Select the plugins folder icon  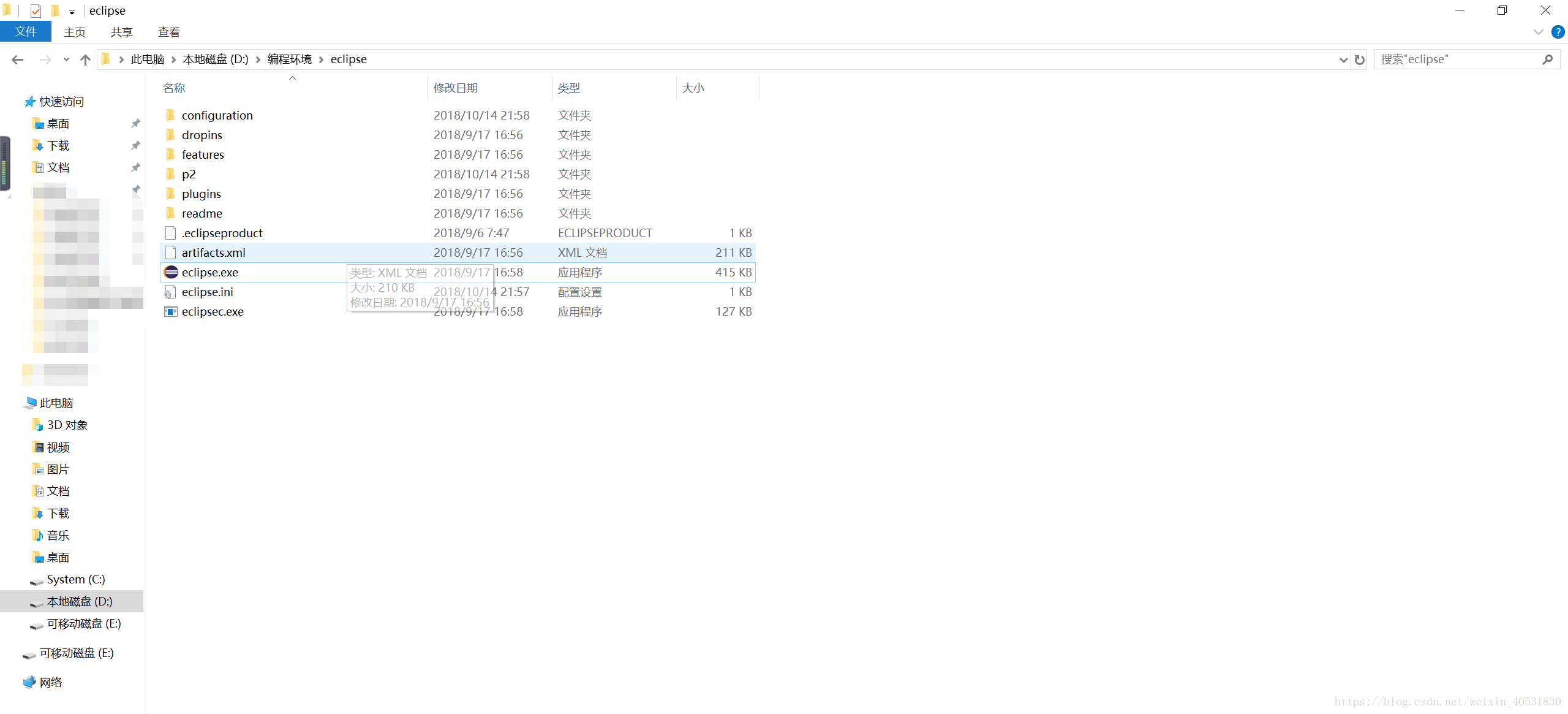pos(171,194)
